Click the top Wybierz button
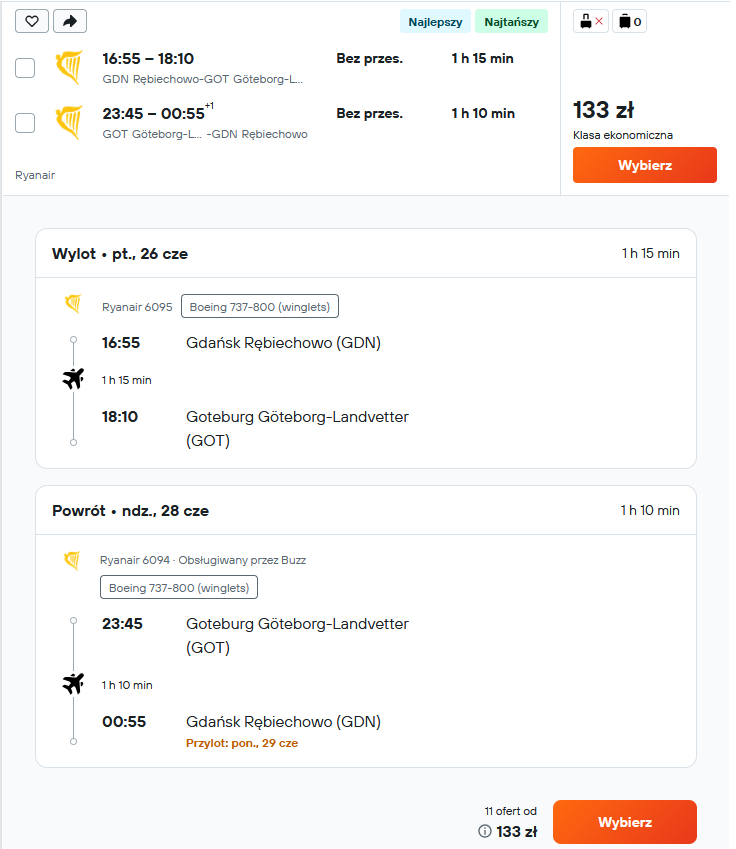 (644, 165)
